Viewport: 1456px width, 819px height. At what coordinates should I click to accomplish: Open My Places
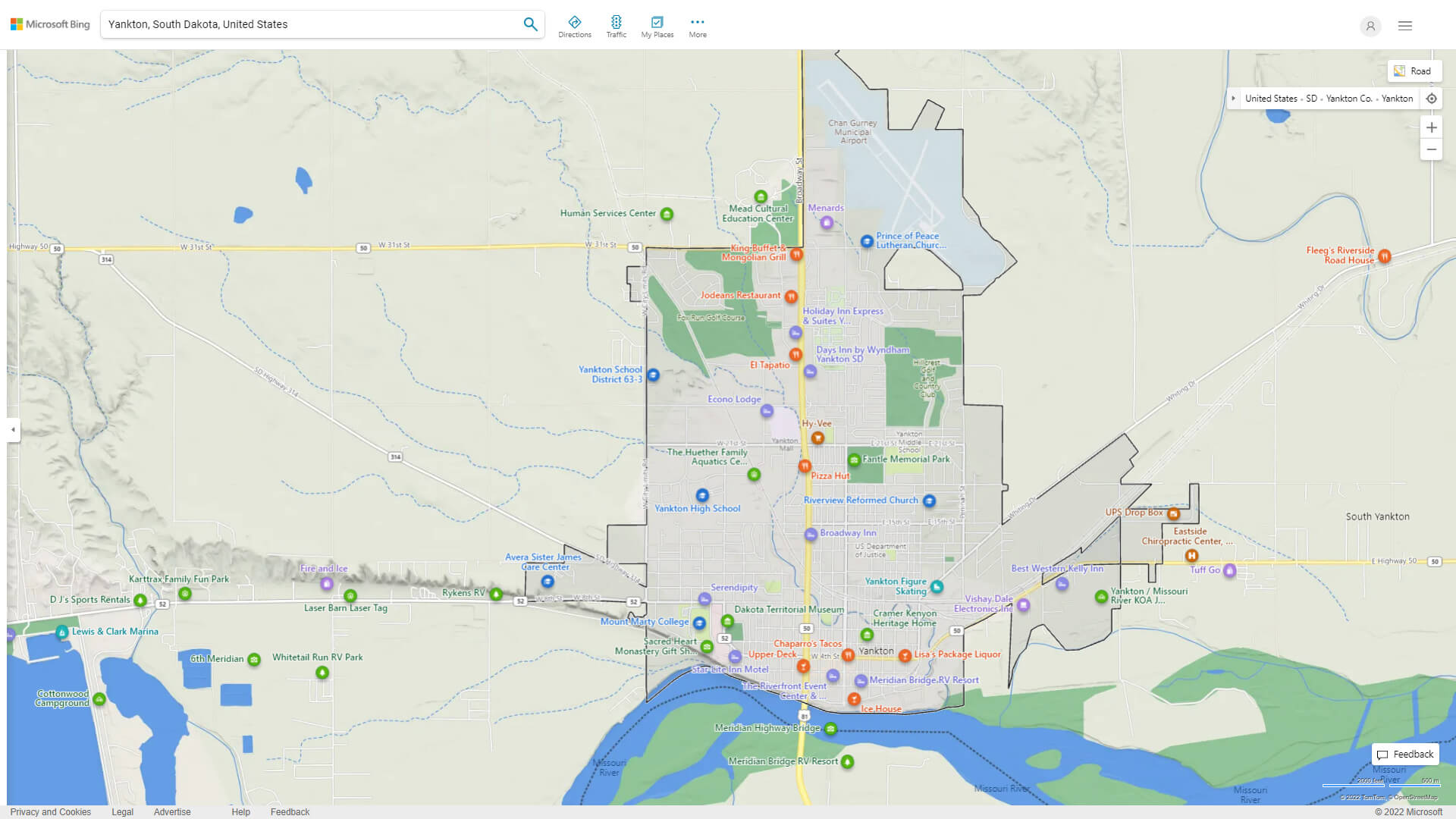657,27
